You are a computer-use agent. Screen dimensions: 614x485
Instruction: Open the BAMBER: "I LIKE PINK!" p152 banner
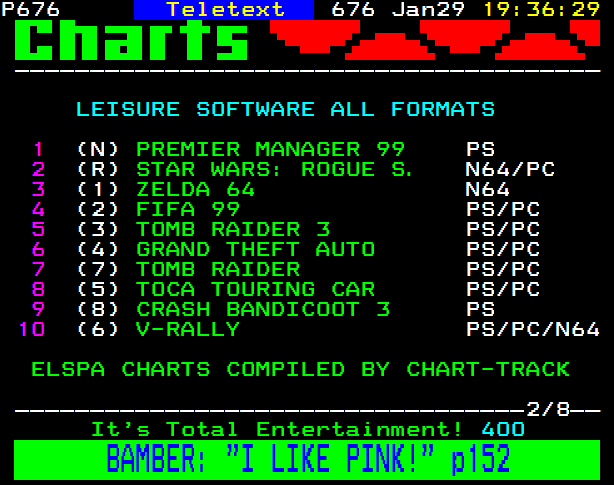(307, 460)
